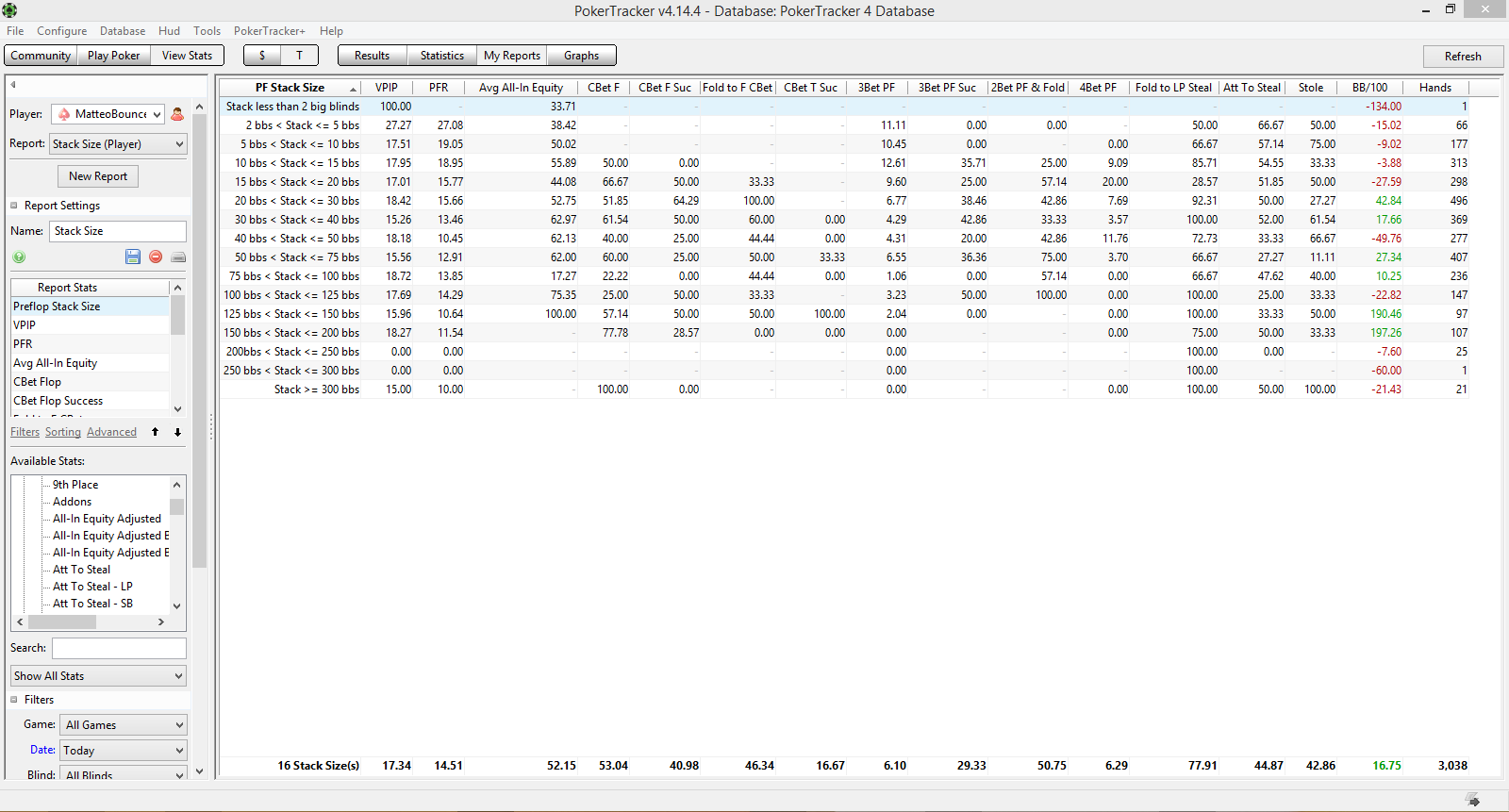Click the Refresh button

pyautogui.click(x=1463, y=56)
